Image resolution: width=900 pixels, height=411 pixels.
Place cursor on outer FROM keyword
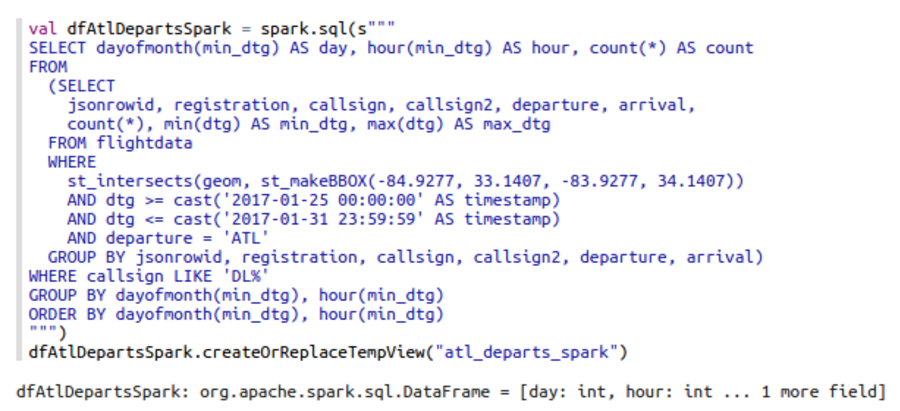(48, 67)
